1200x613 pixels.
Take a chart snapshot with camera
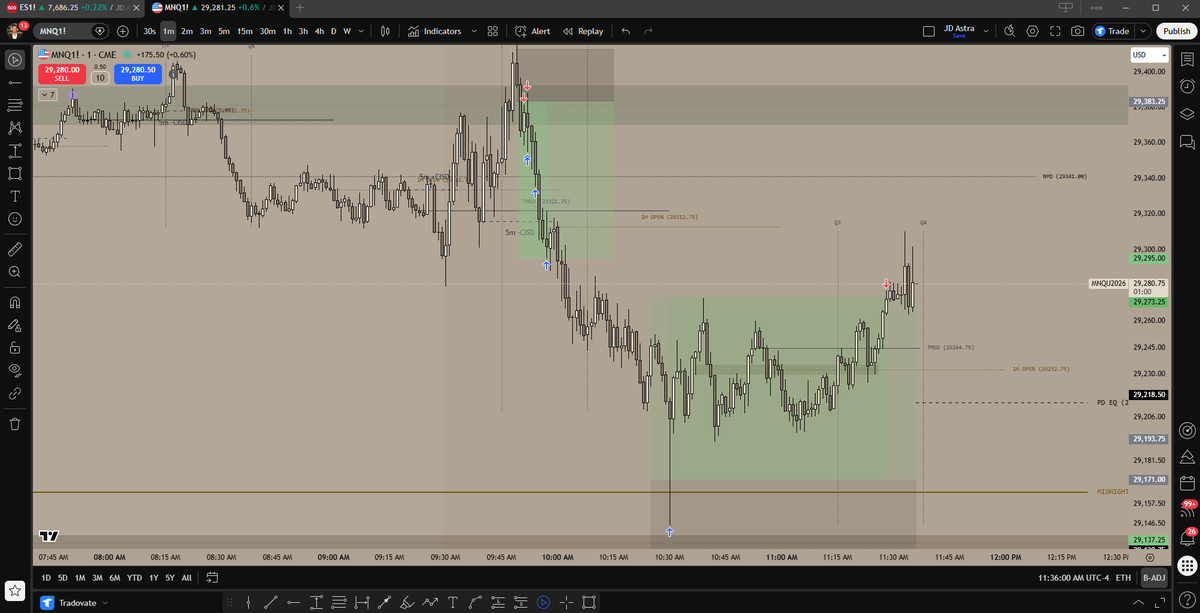click(x=1077, y=31)
